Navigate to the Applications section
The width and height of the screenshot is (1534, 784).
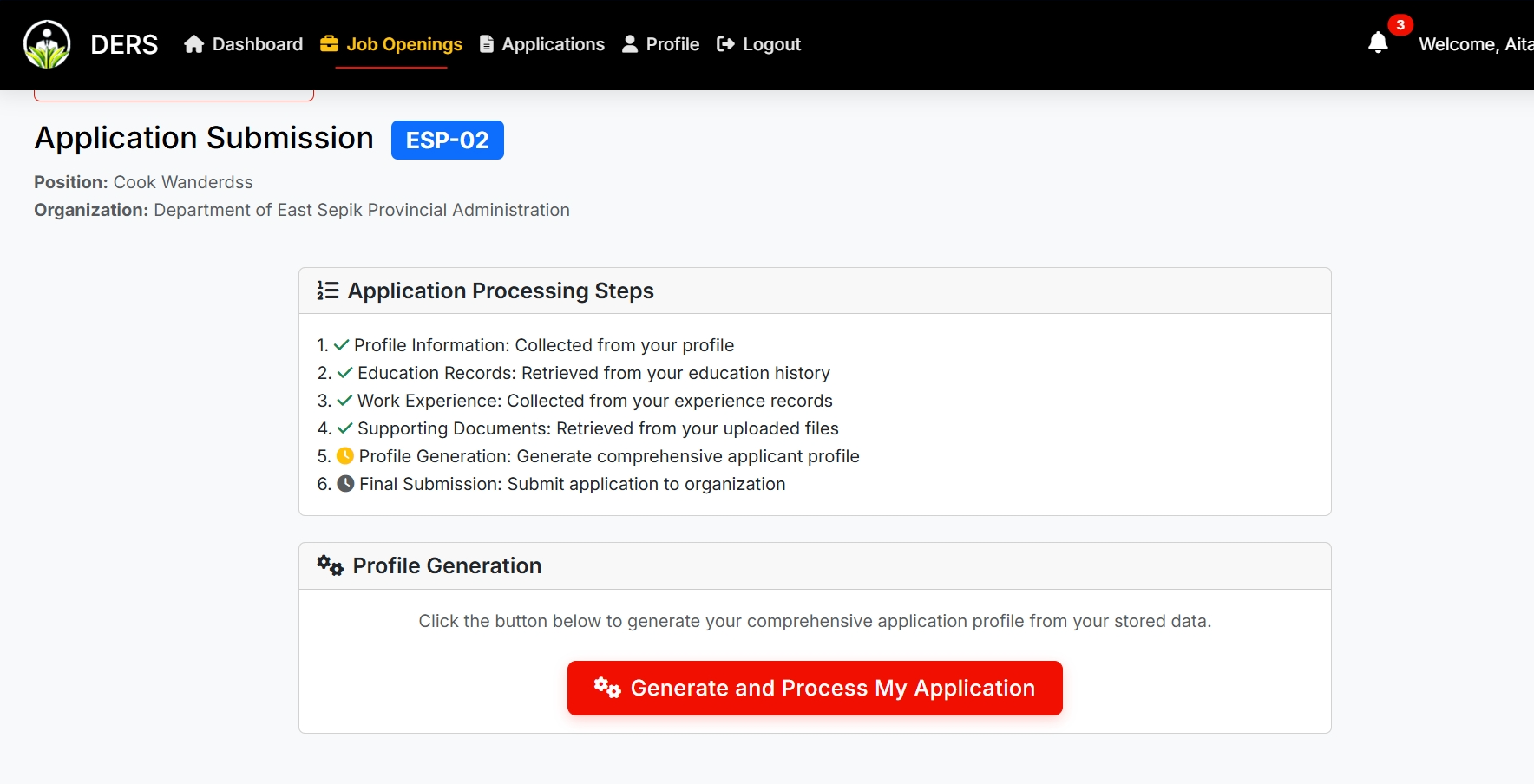pos(553,43)
